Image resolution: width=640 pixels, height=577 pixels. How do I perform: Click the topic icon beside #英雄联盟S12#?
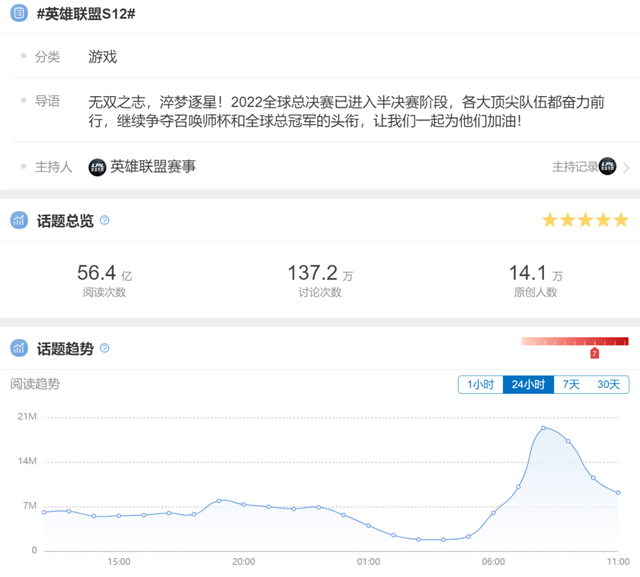19,13
